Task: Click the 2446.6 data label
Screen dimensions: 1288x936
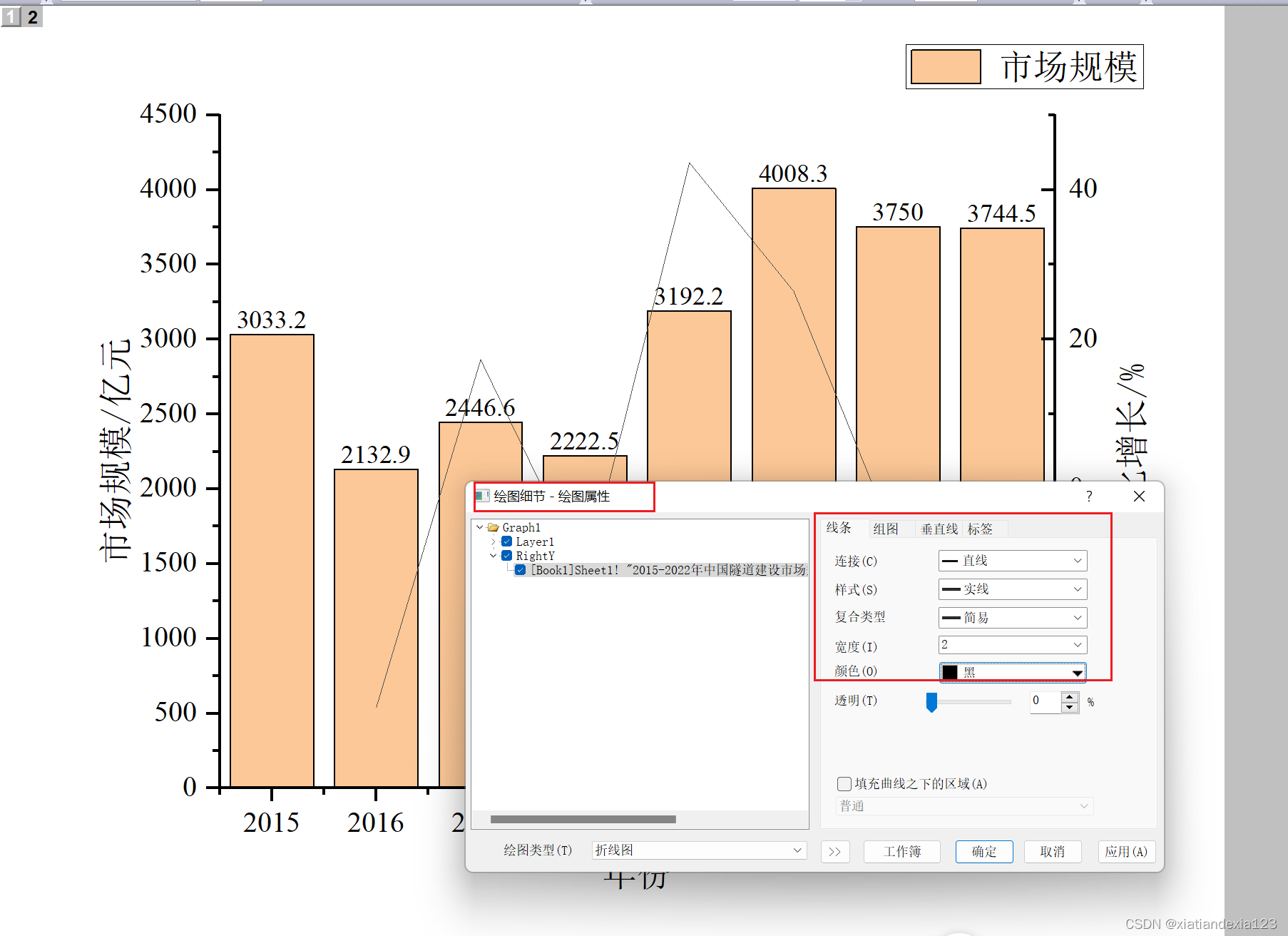Action: (x=480, y=407)
